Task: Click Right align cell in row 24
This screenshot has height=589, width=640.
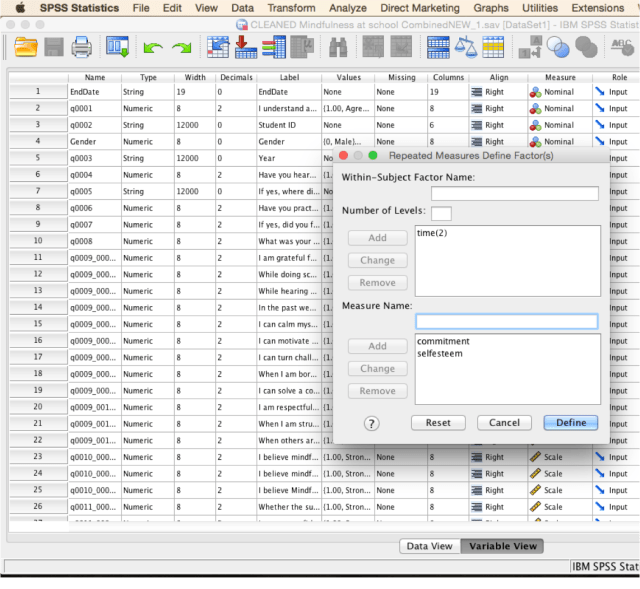Action: 498,474
